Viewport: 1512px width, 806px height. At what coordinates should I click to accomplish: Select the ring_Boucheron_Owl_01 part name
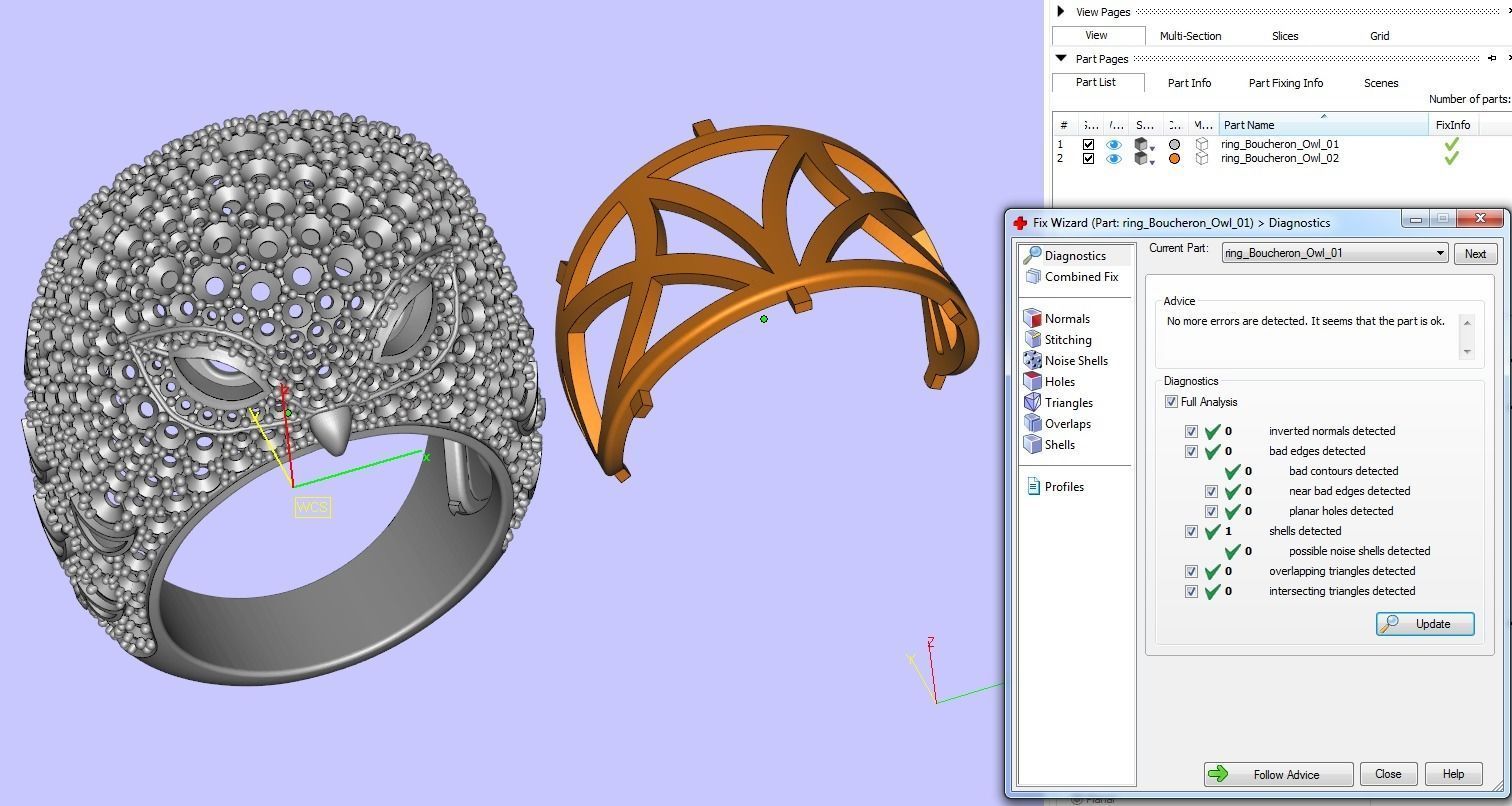pos(1279,144)
